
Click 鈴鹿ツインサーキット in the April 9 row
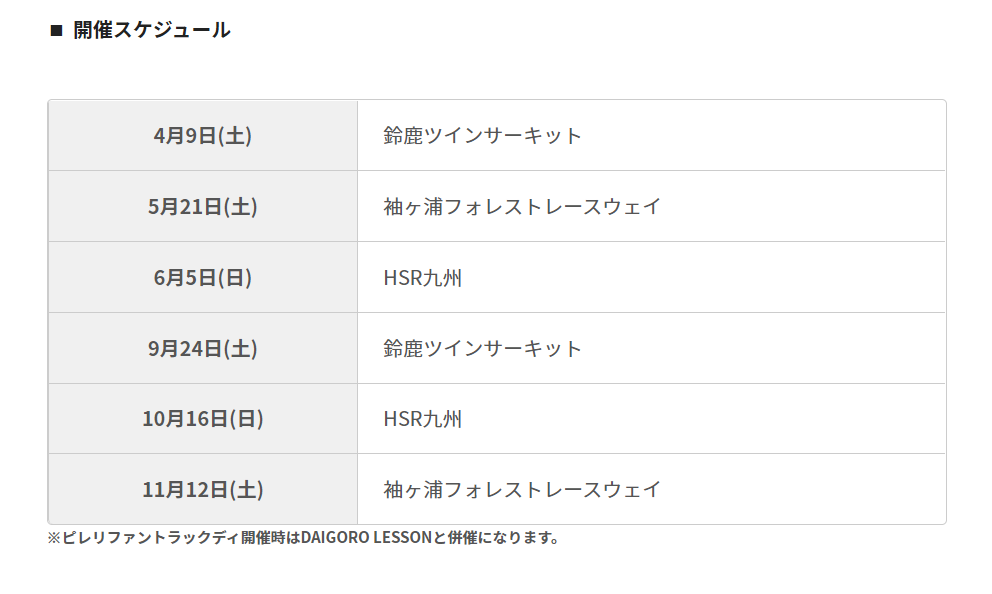482,135
